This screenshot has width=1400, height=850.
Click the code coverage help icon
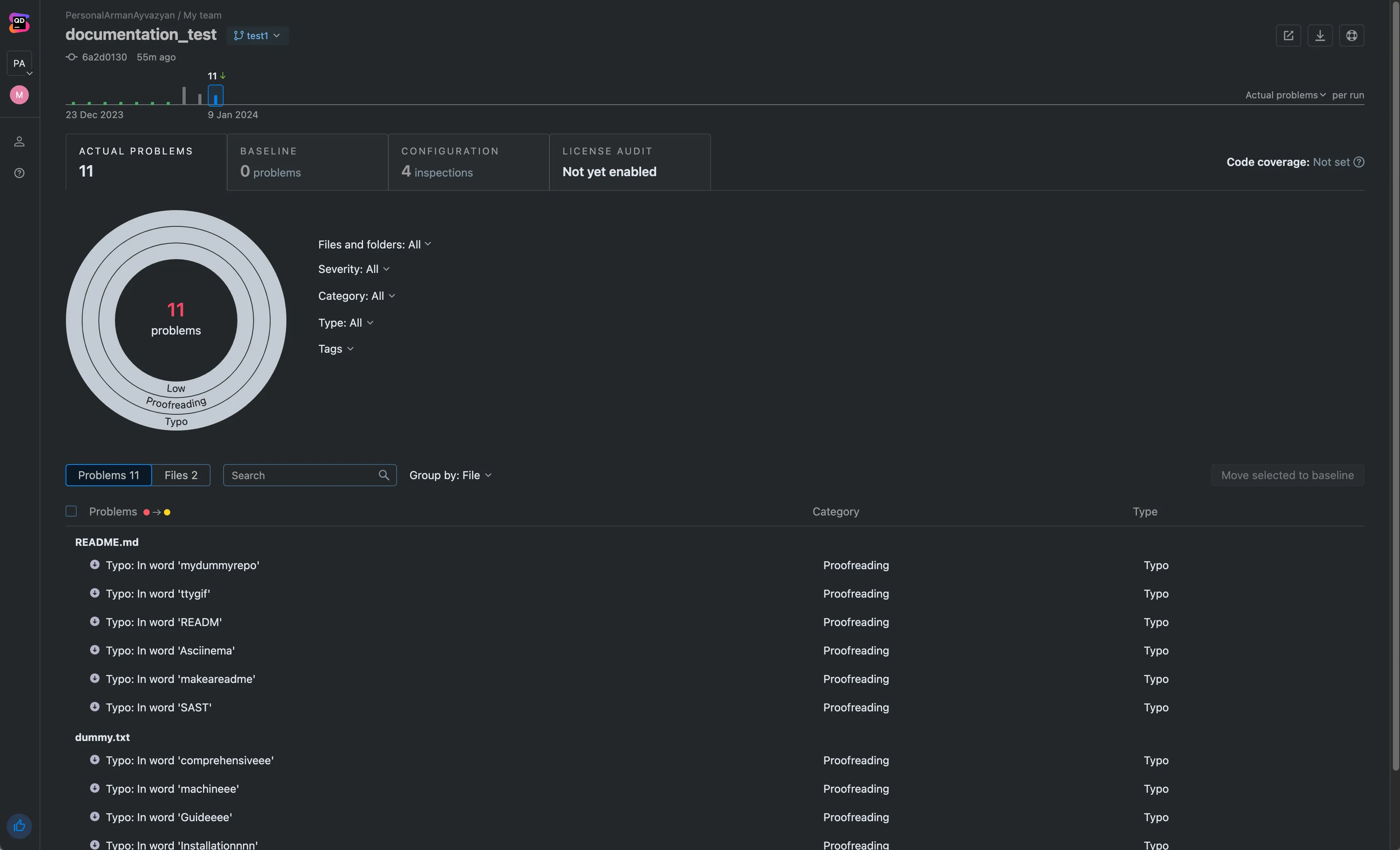pos(1359,162)
